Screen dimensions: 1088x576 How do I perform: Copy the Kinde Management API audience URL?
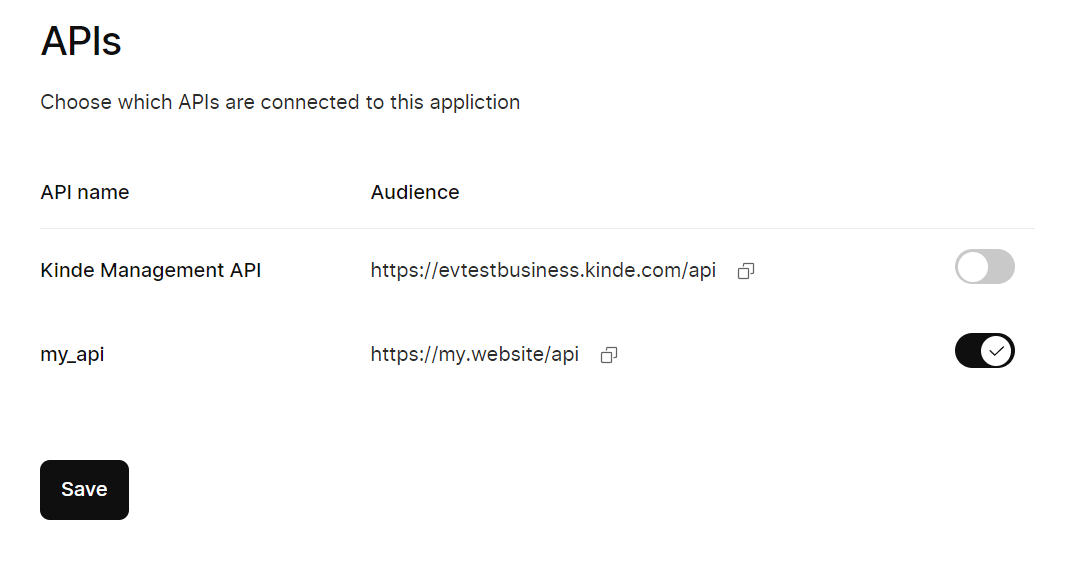tap(745, 271)
